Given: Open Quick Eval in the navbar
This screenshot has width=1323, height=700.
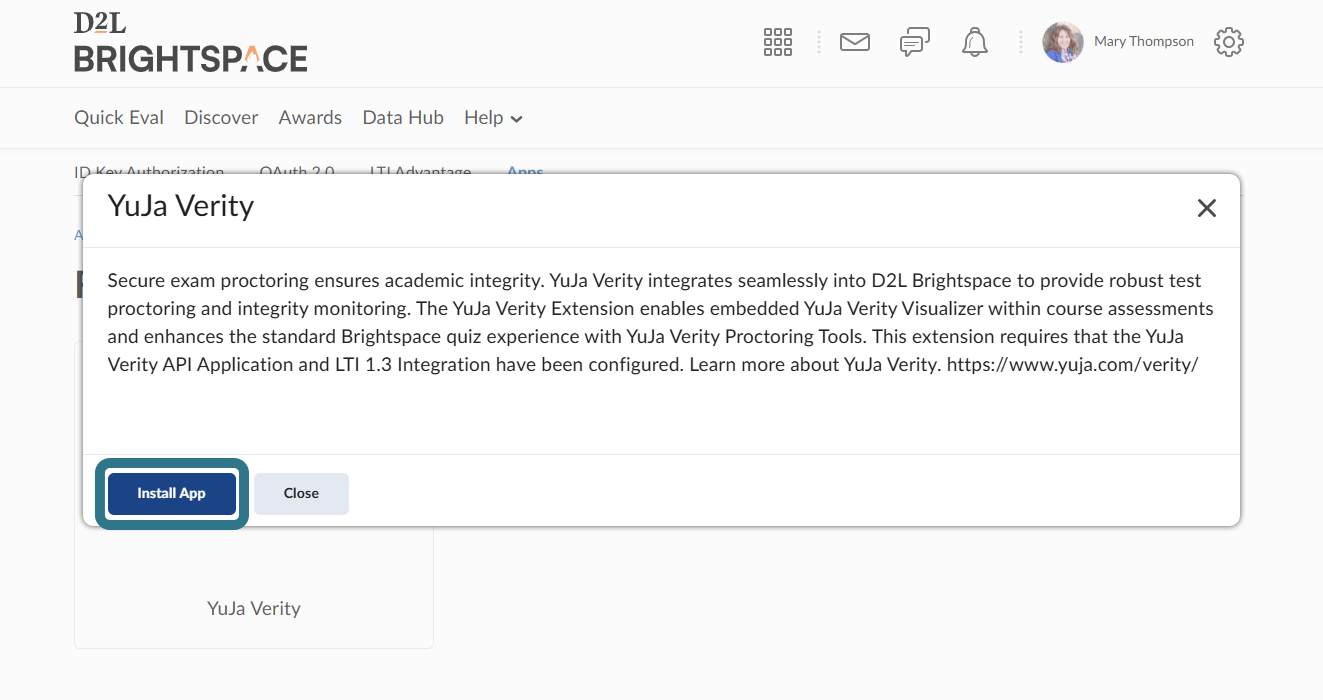Looking at the screenshot, I should [119, 118].
